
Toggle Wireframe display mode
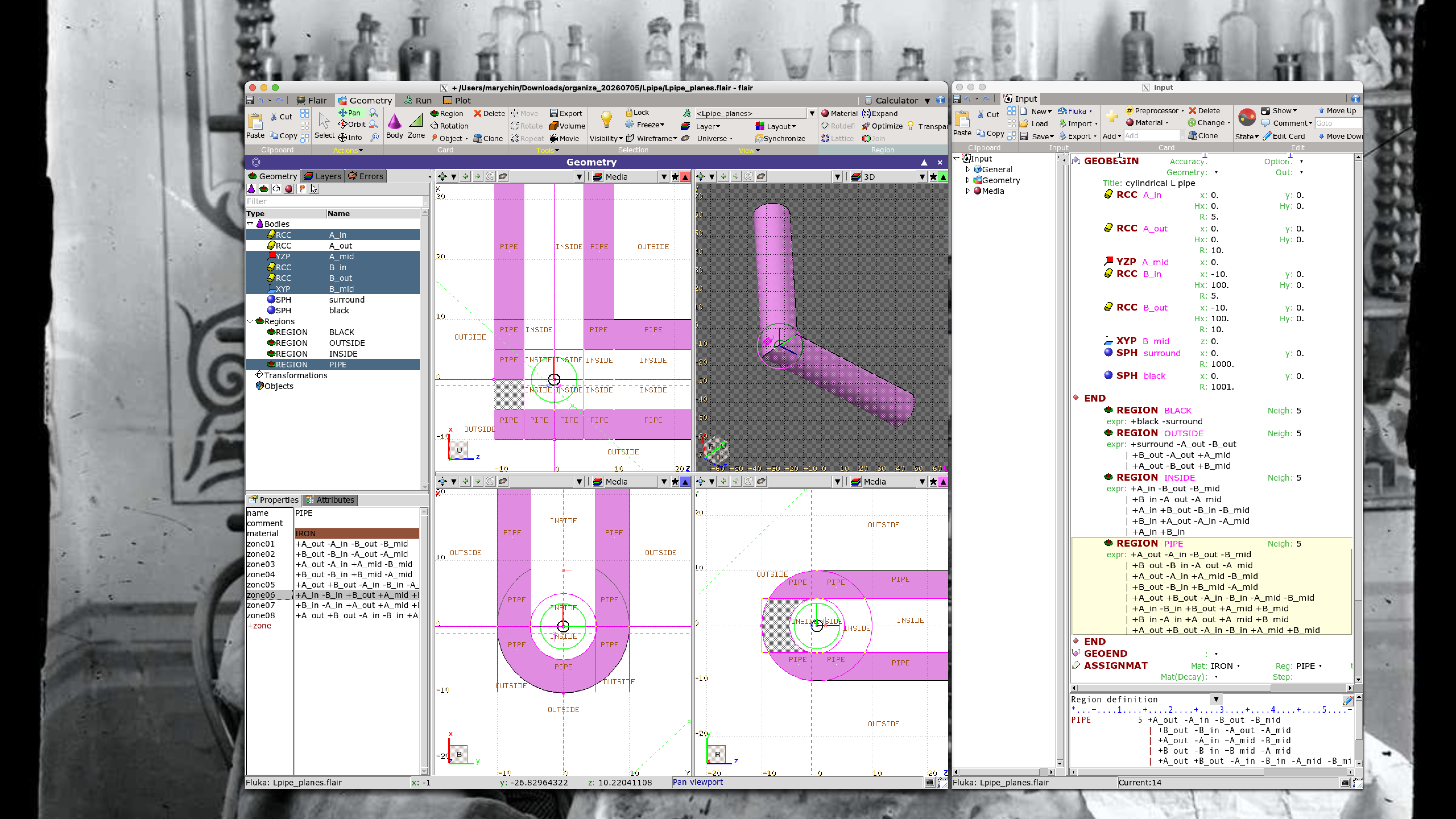[x=651, y=138]
